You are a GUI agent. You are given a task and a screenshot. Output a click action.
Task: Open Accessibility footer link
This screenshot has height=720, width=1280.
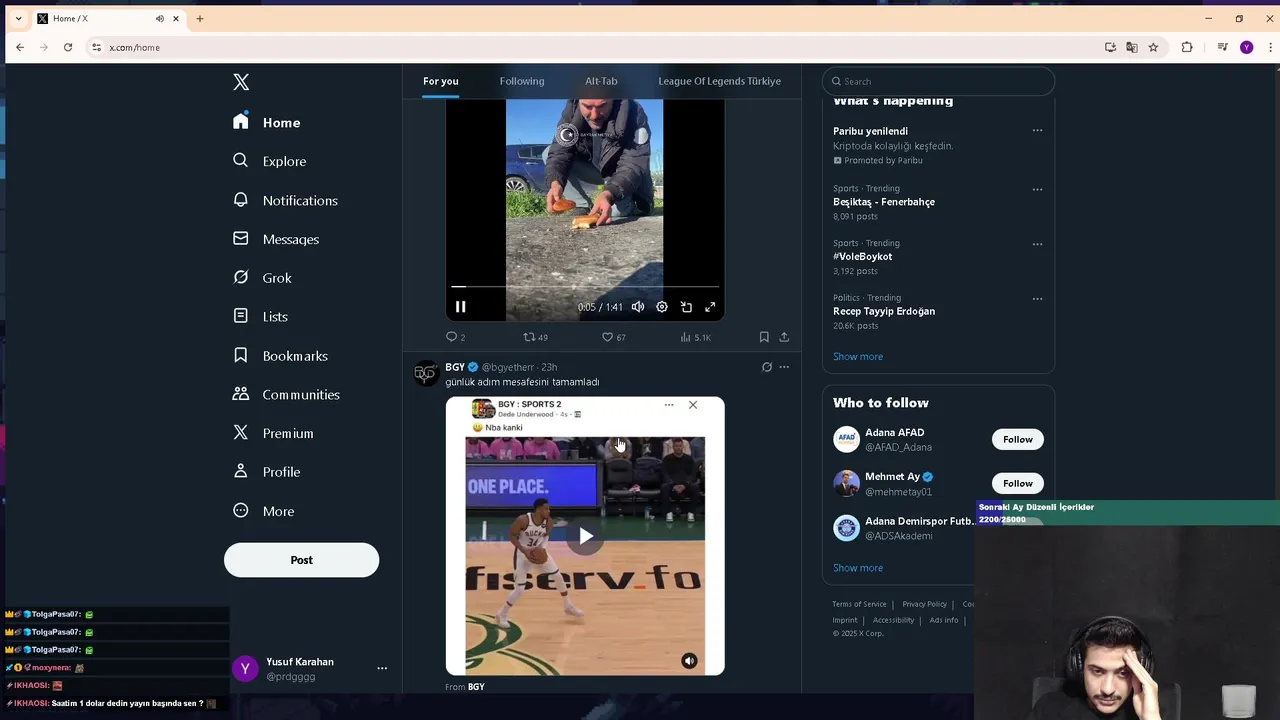click(x=893, y=620)
